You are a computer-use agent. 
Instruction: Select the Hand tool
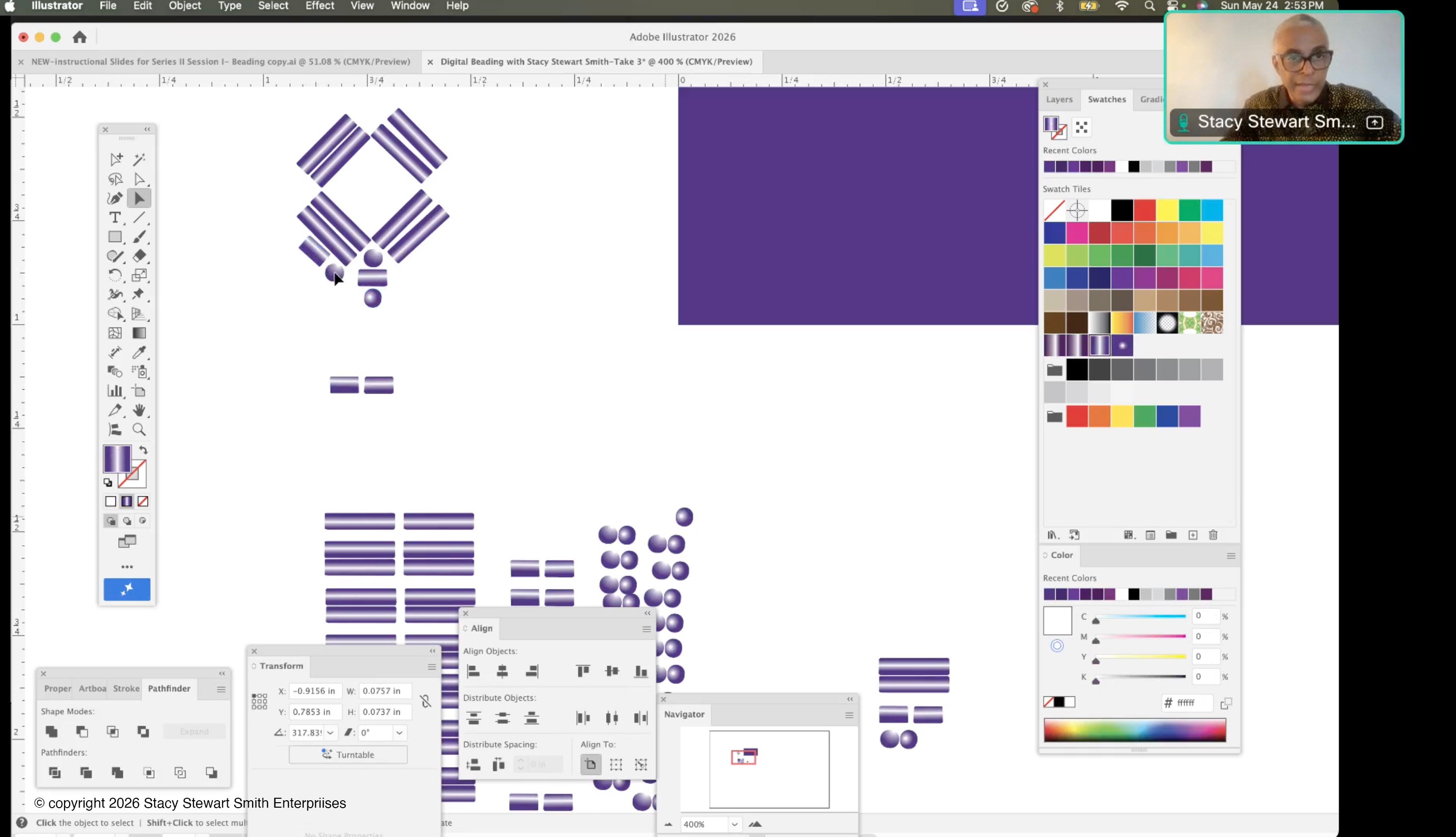pyautogui.click(x=139, y=411)
